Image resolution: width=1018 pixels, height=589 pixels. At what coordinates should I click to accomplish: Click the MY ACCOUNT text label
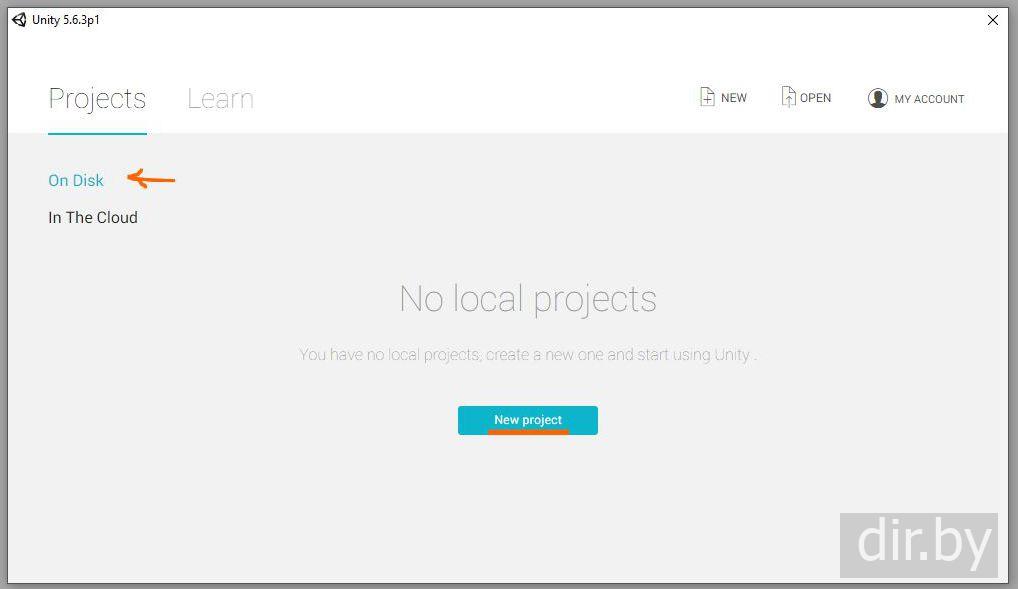click(x=929, y=99)
